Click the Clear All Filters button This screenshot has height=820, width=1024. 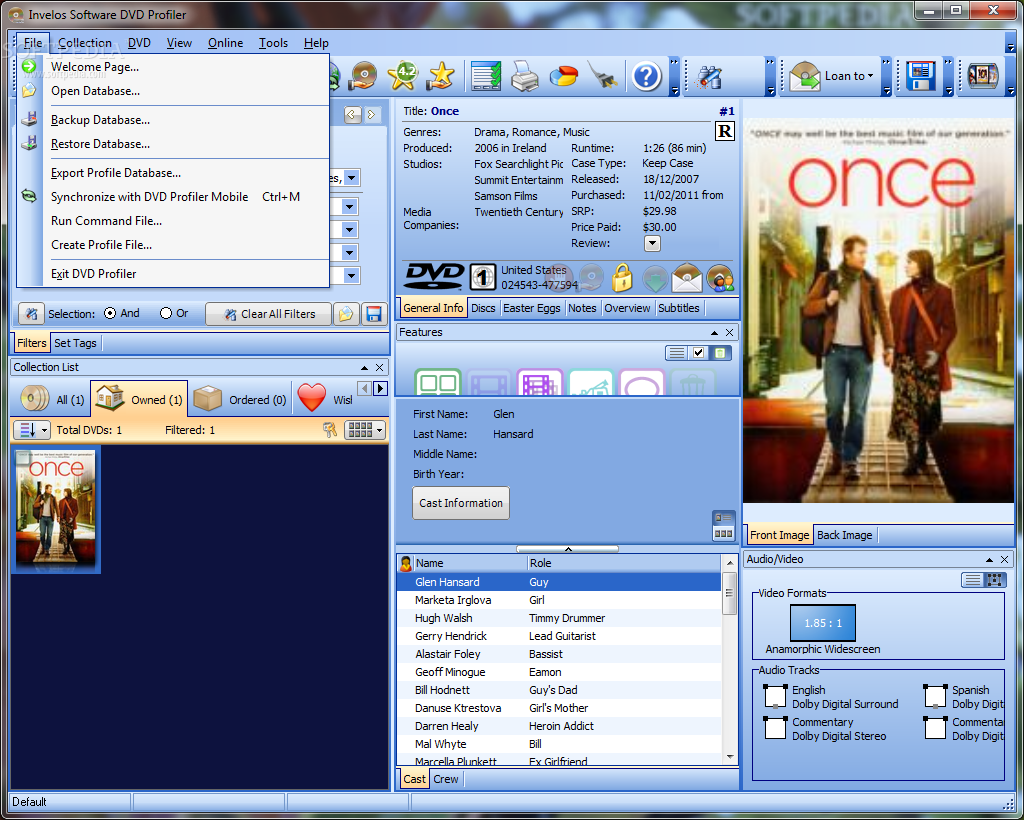pyautogui.click(x=269, y=314)
